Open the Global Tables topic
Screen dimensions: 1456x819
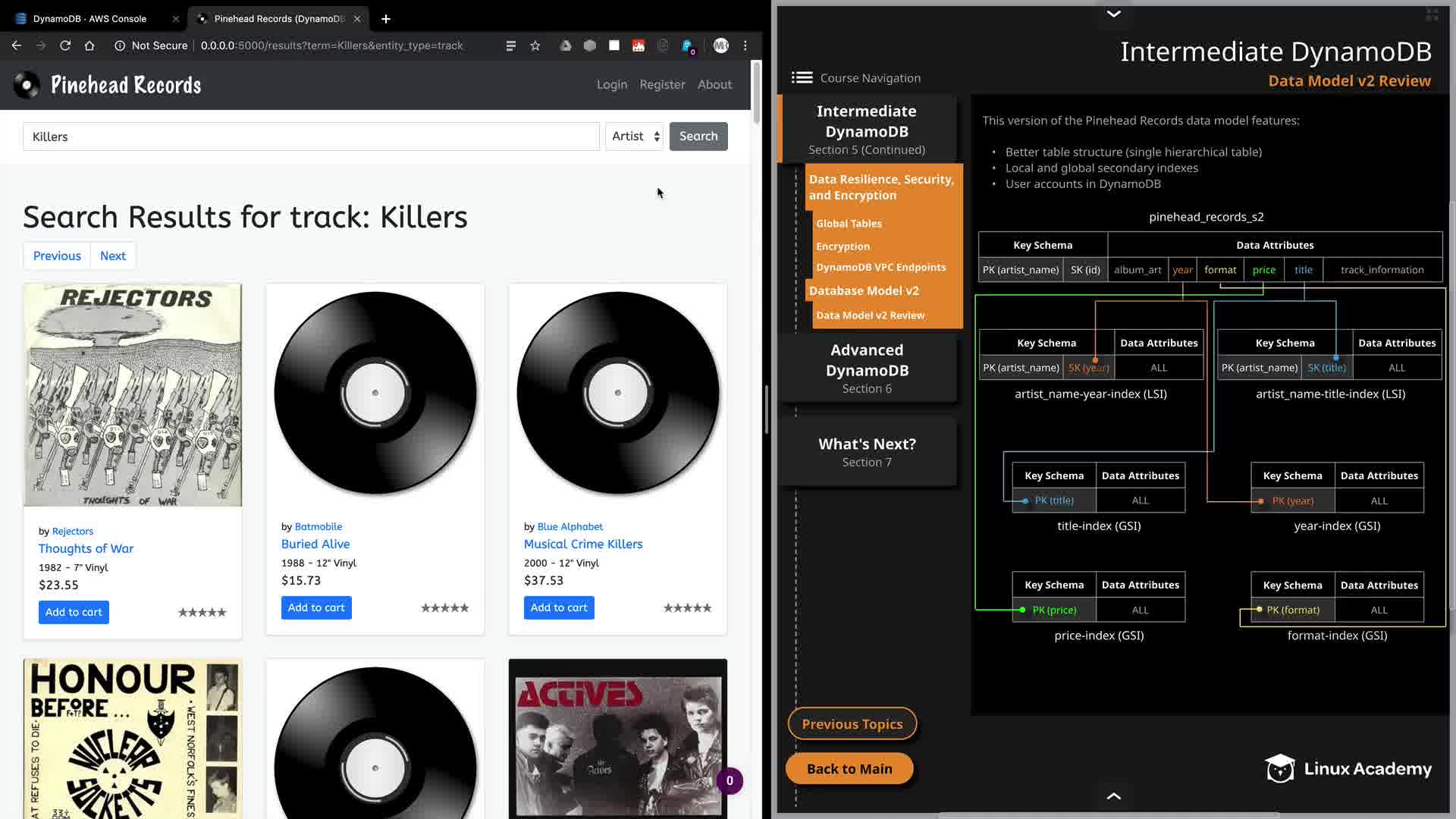tap(849, 224)
